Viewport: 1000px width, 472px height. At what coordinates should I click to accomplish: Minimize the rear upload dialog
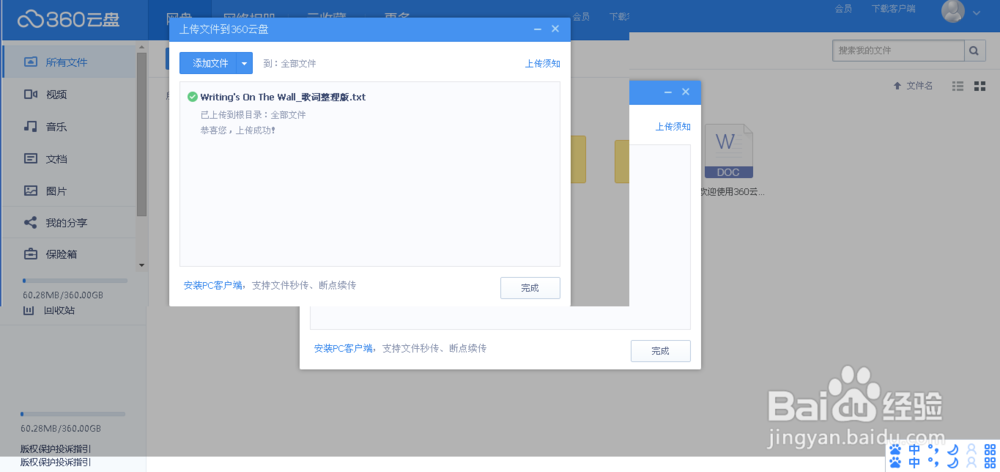pos(668,92)
